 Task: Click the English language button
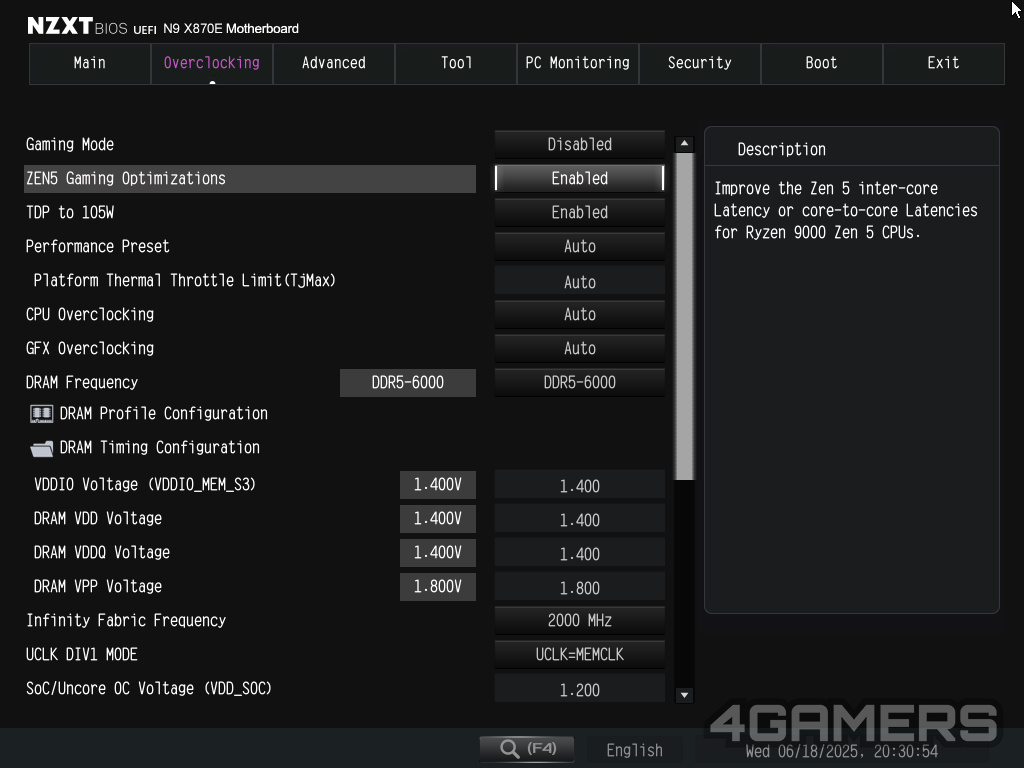pyautogui.click(x=634, y=750)
